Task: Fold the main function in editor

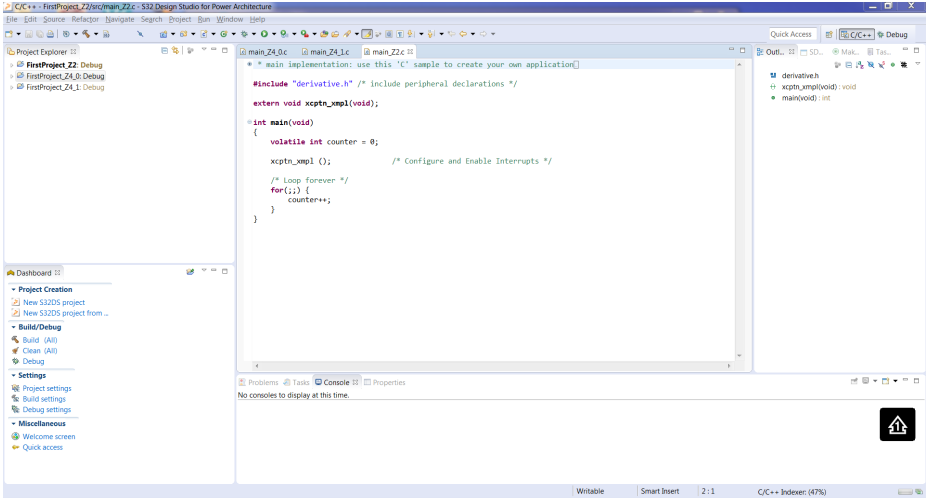Action: [249, 122]
